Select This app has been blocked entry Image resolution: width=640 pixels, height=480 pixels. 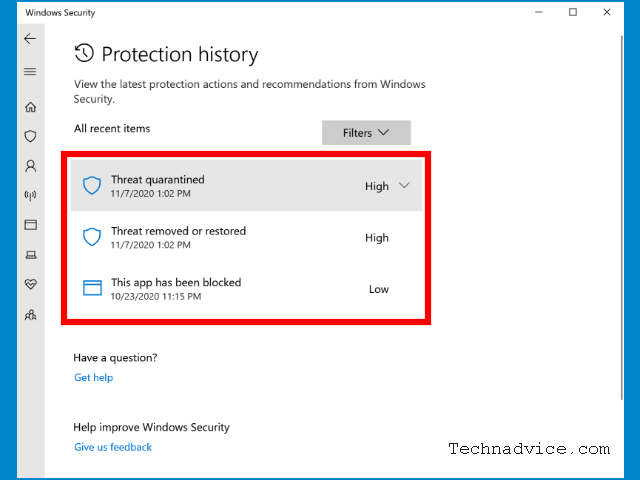[x=246, y=289]
